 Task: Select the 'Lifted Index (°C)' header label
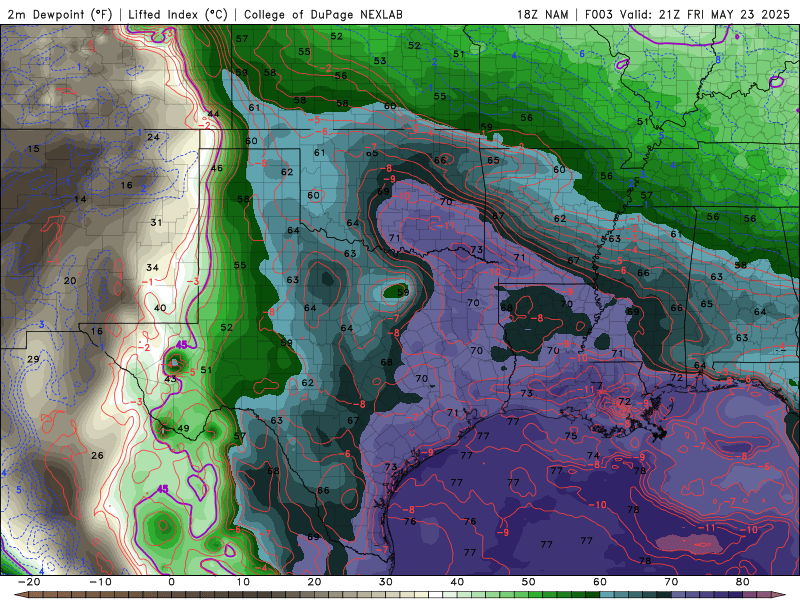[x=178, y=14]
